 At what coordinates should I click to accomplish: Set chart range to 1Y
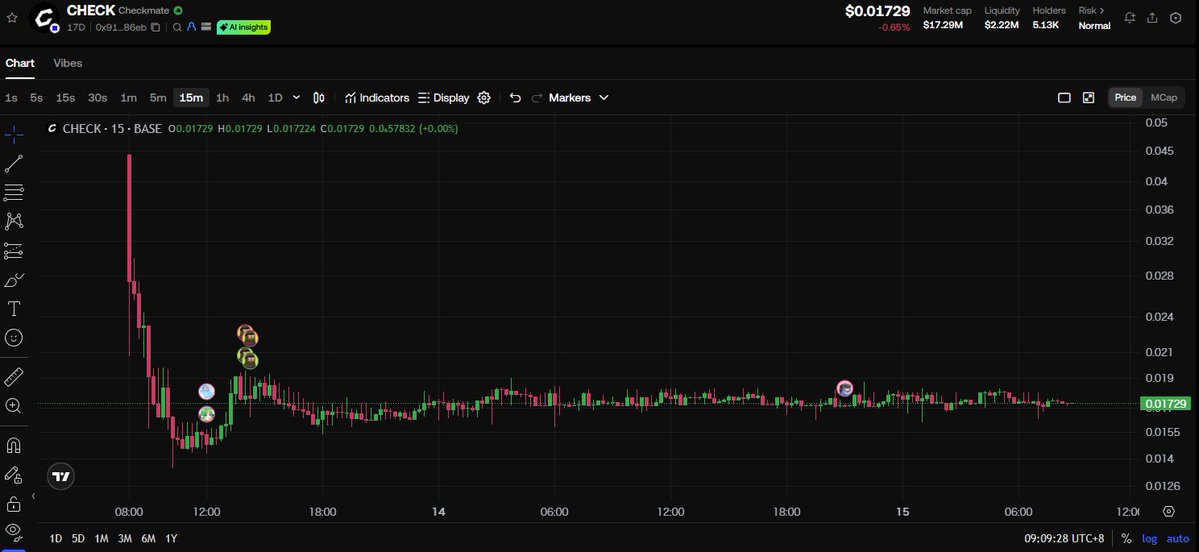171,538
